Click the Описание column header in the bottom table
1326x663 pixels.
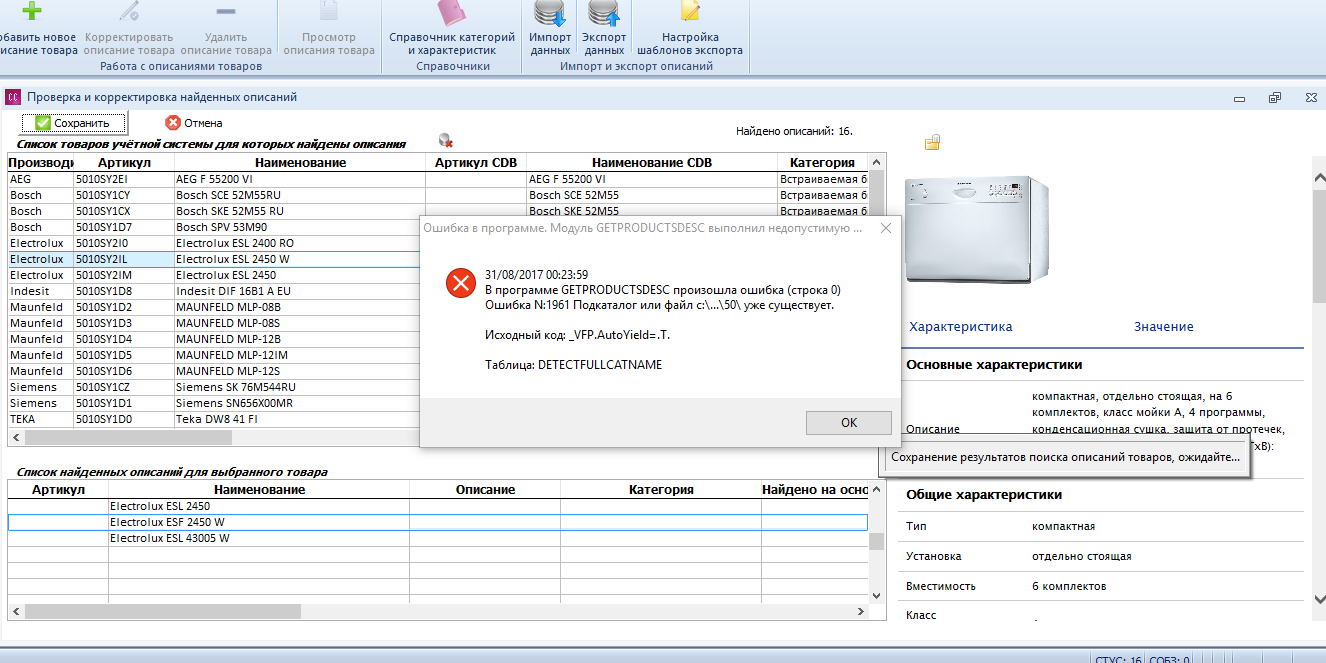click(485, 490)
